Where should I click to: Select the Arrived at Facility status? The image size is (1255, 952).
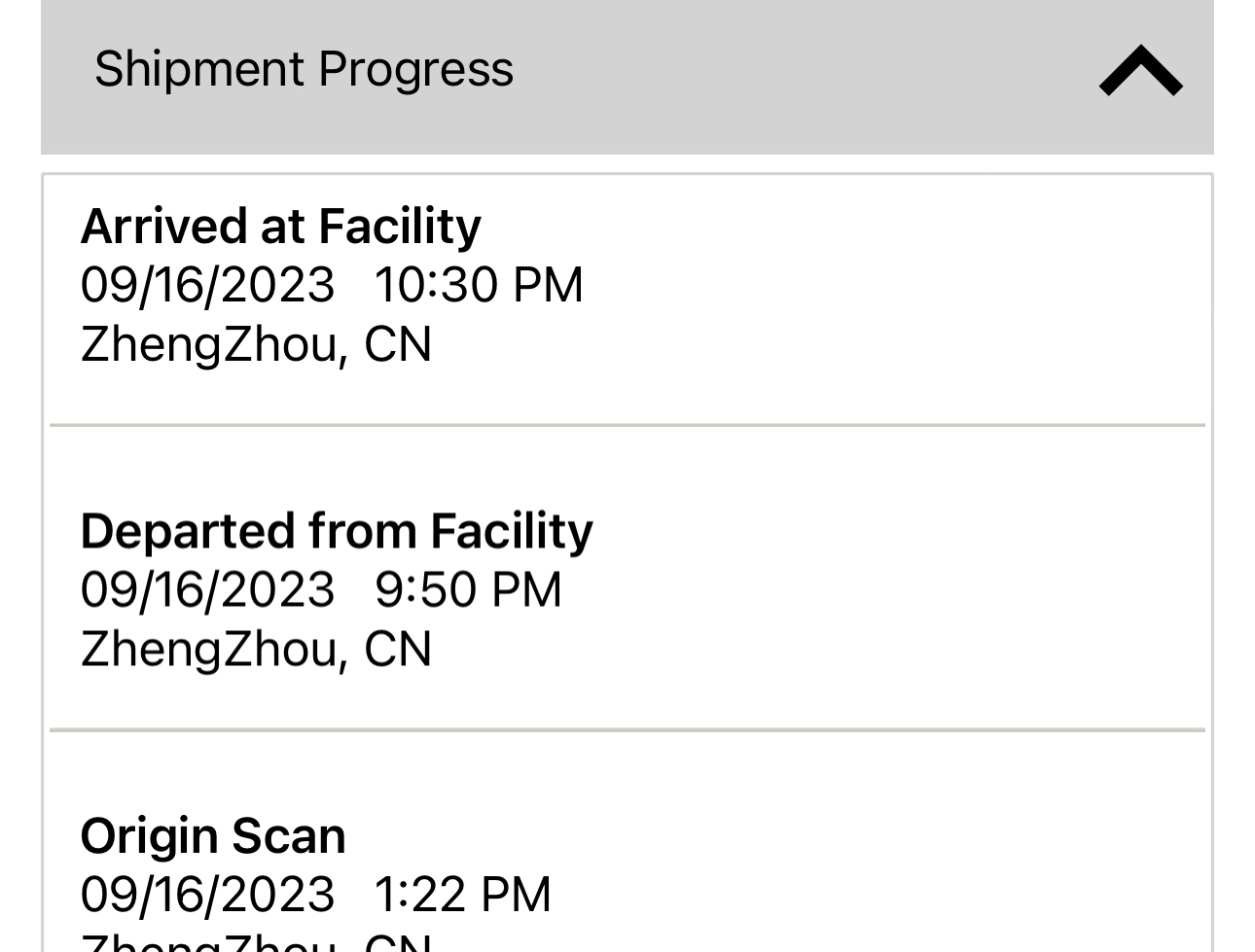pos(280,226)
